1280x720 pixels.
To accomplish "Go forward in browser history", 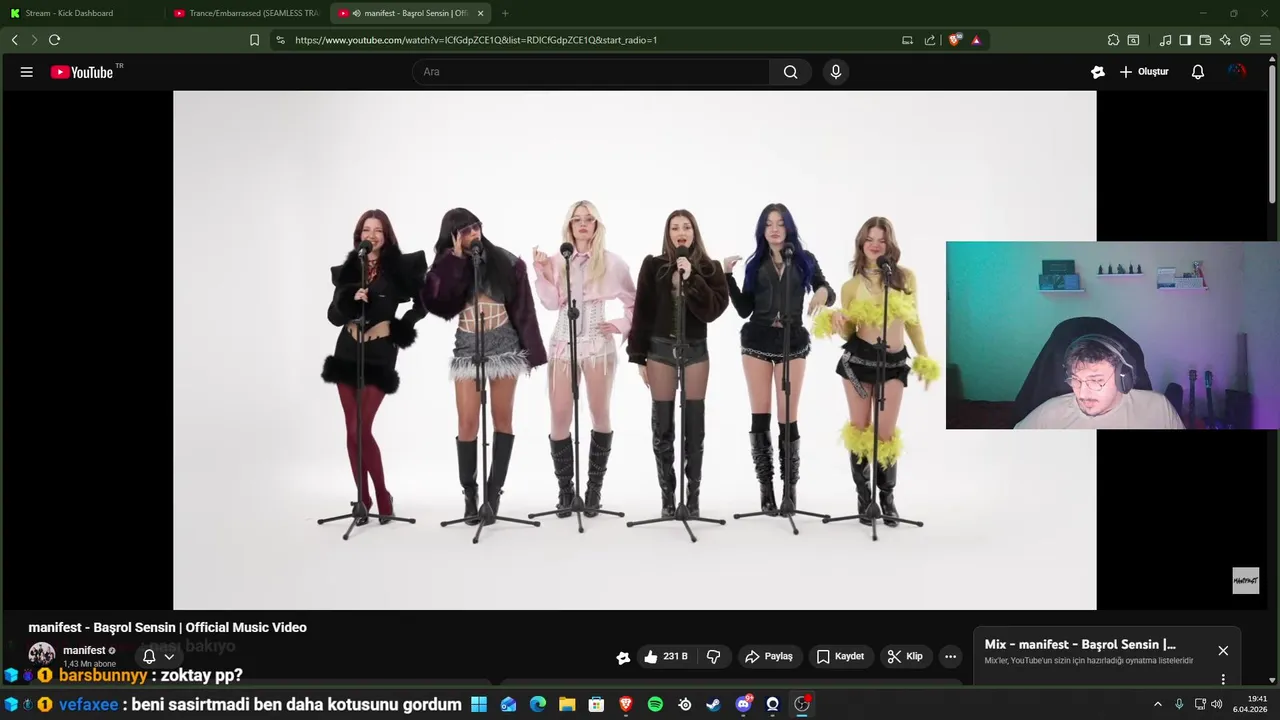I will 34,40.
